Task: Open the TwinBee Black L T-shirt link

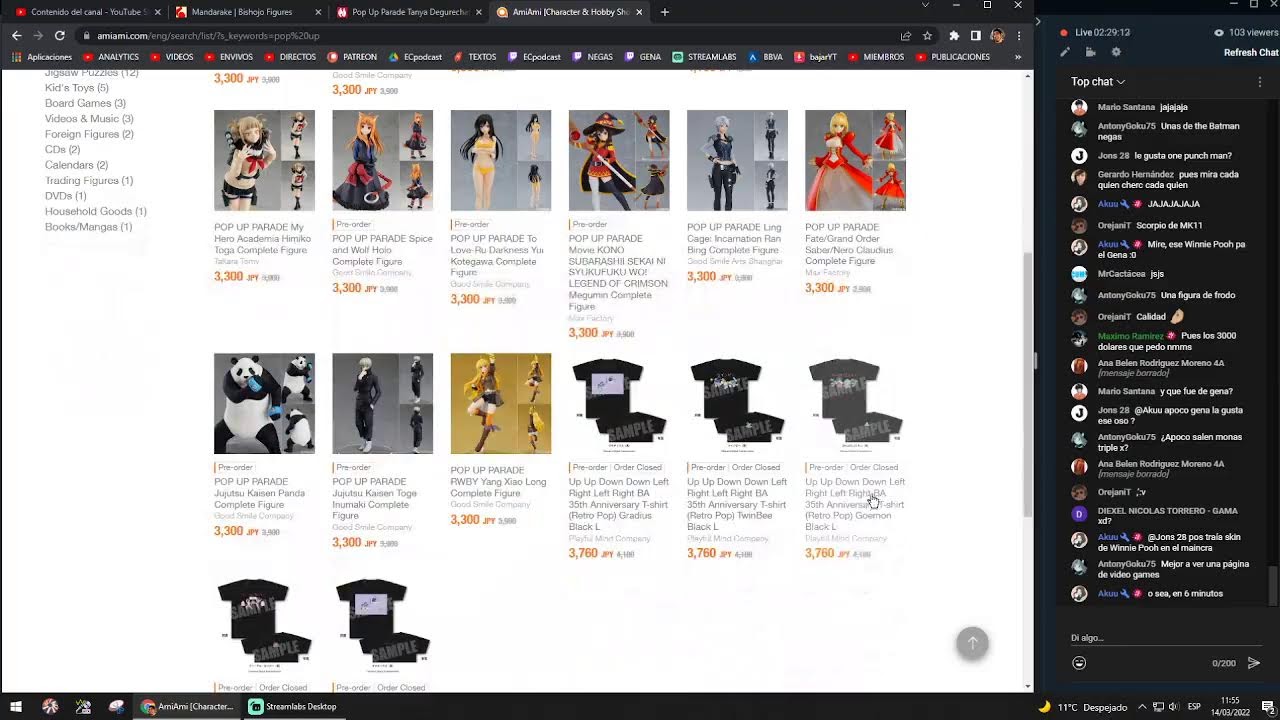Action: point(737,504)
